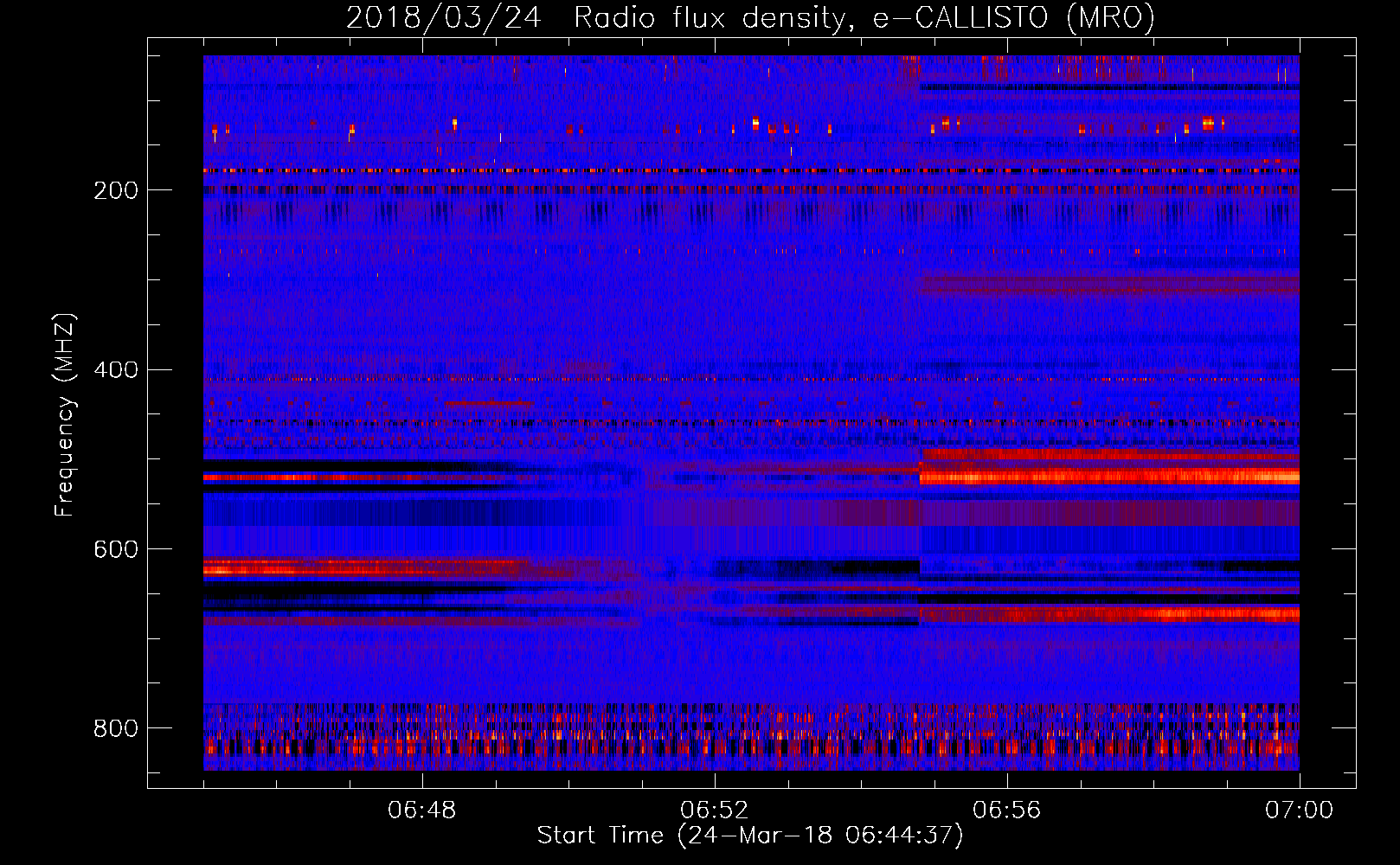Click the 800 frequency tick label
Screen dimensions: 1400x865
[x=116, y=728]
